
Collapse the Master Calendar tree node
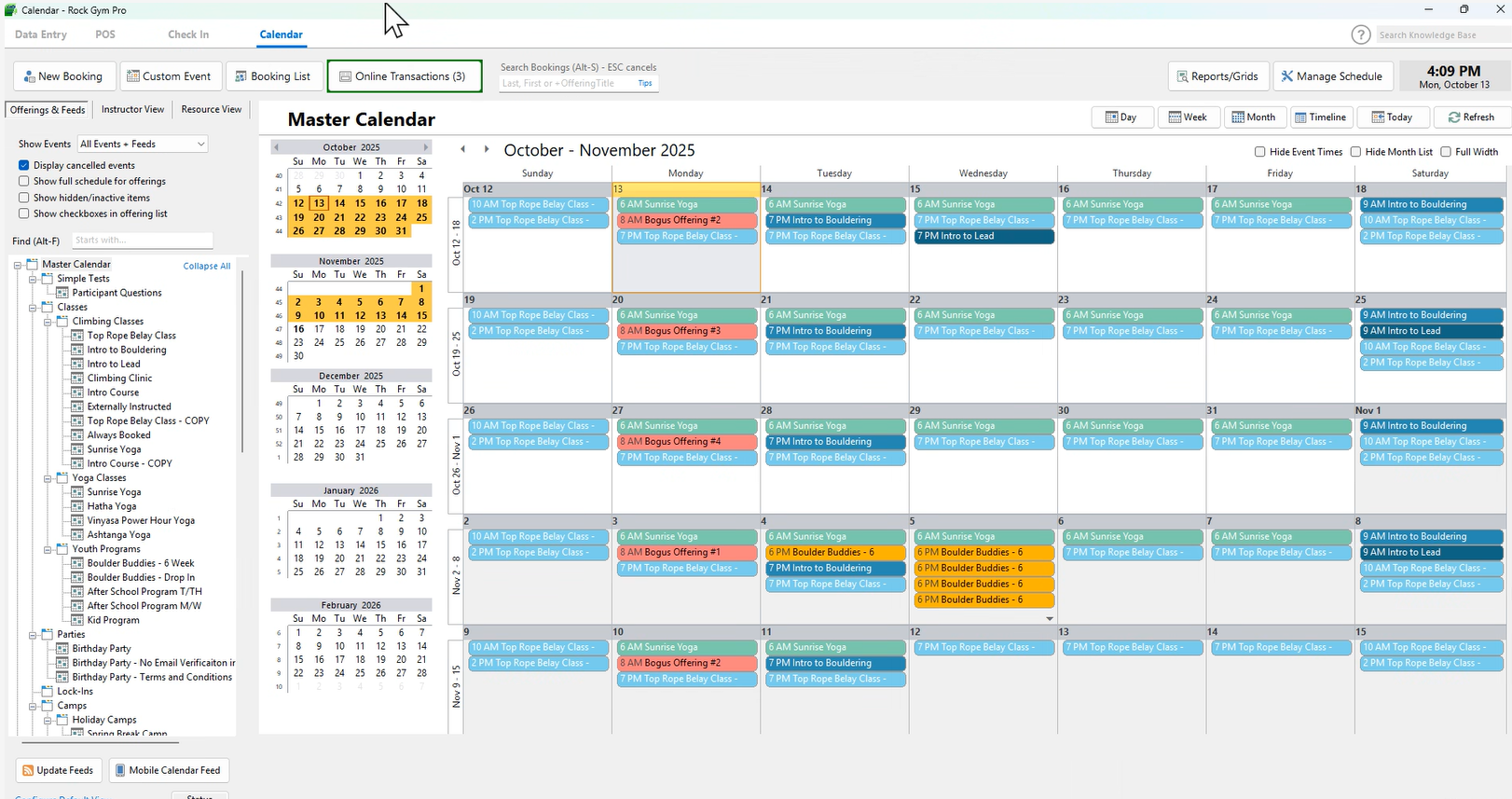tap(18, 265)
